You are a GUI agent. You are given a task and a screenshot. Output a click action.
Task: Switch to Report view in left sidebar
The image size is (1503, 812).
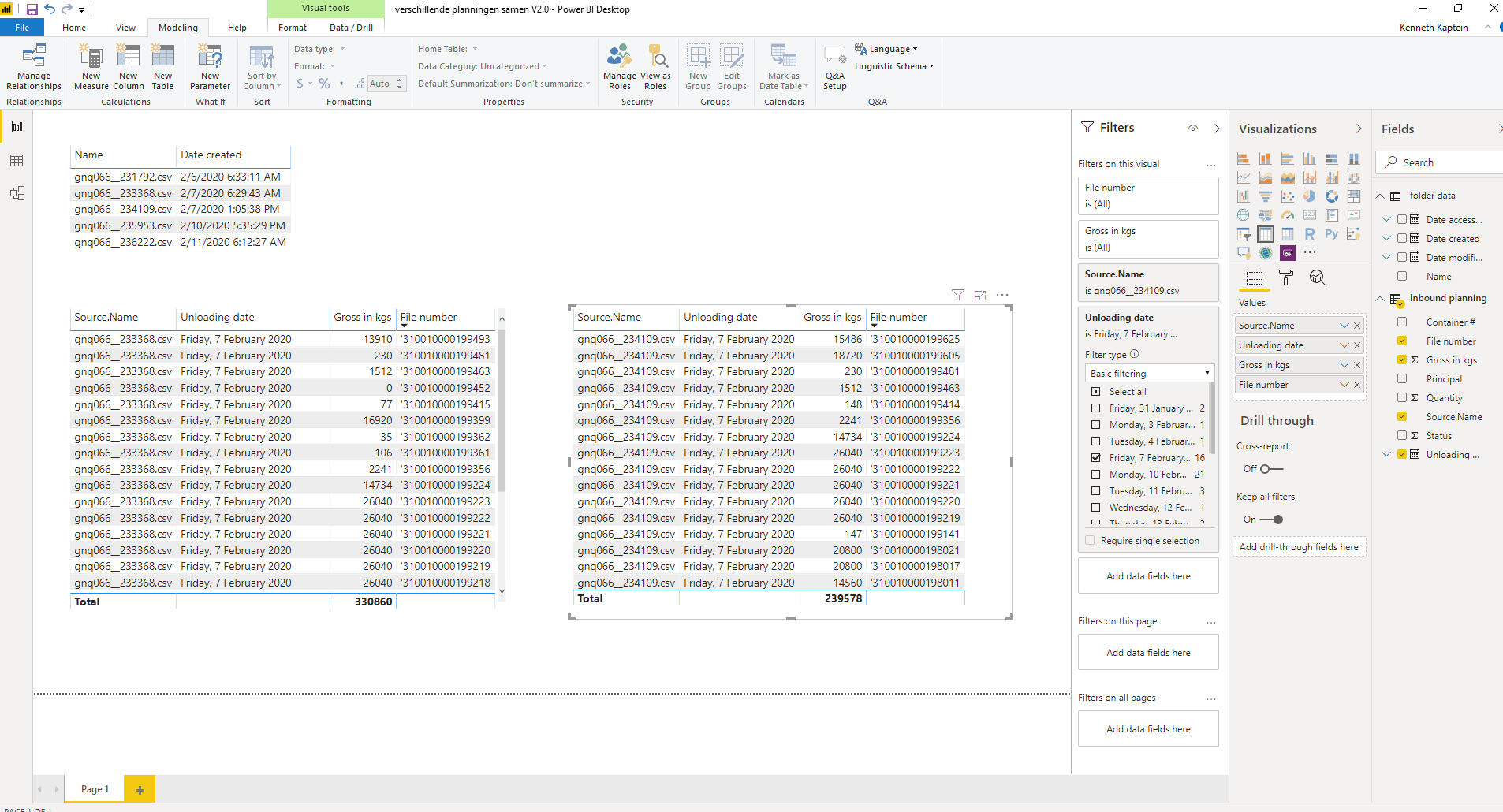tap(17, 127)
